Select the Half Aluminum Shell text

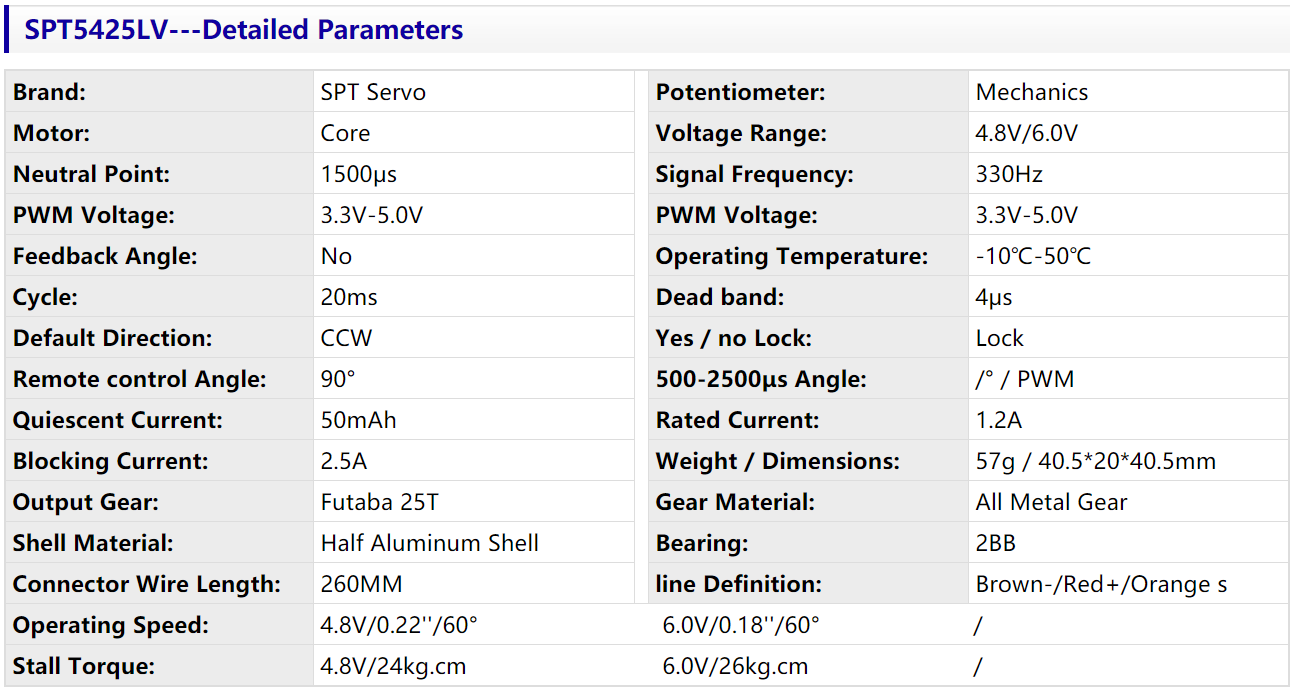[x=430, y=543]
